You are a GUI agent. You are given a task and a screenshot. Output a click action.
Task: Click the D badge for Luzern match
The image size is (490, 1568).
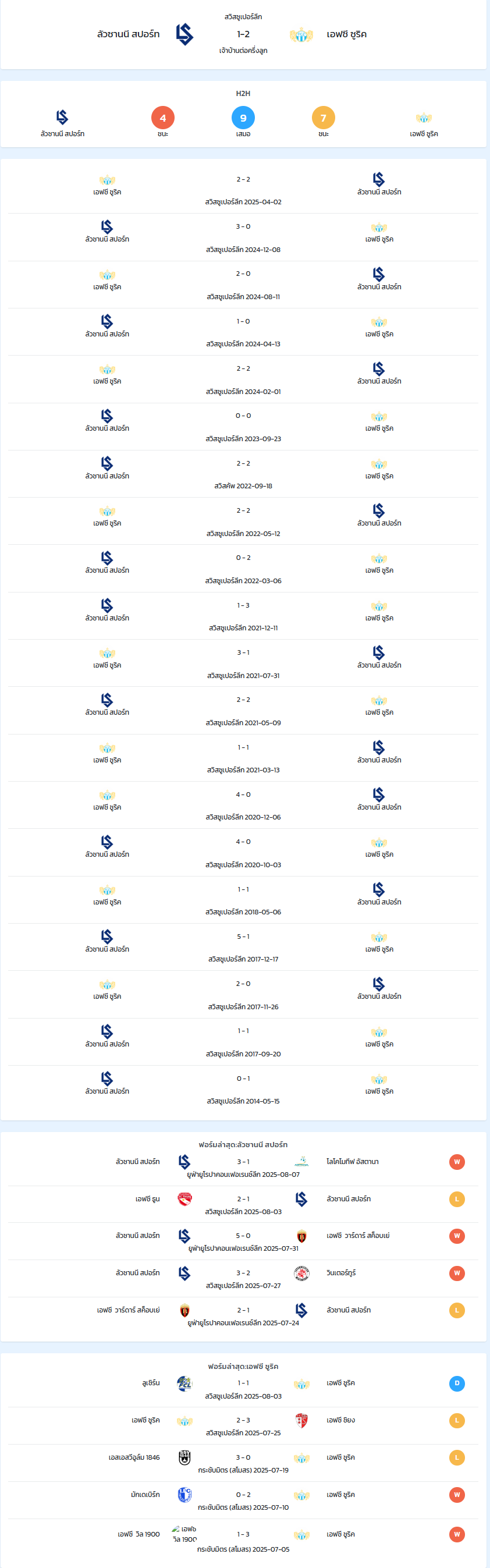tap(457, 1383)
